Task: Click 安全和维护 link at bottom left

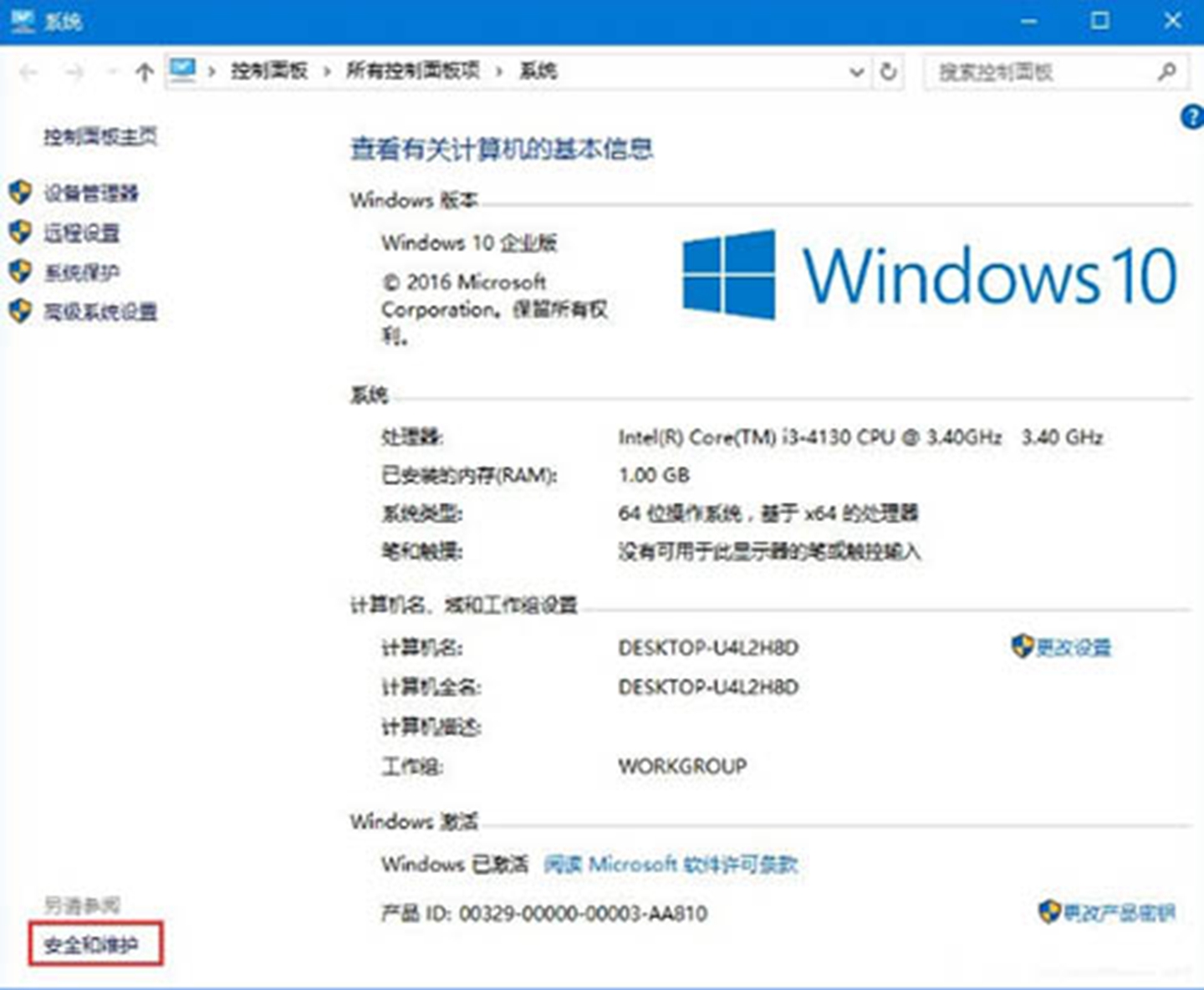Action: [x=91, y=945]
